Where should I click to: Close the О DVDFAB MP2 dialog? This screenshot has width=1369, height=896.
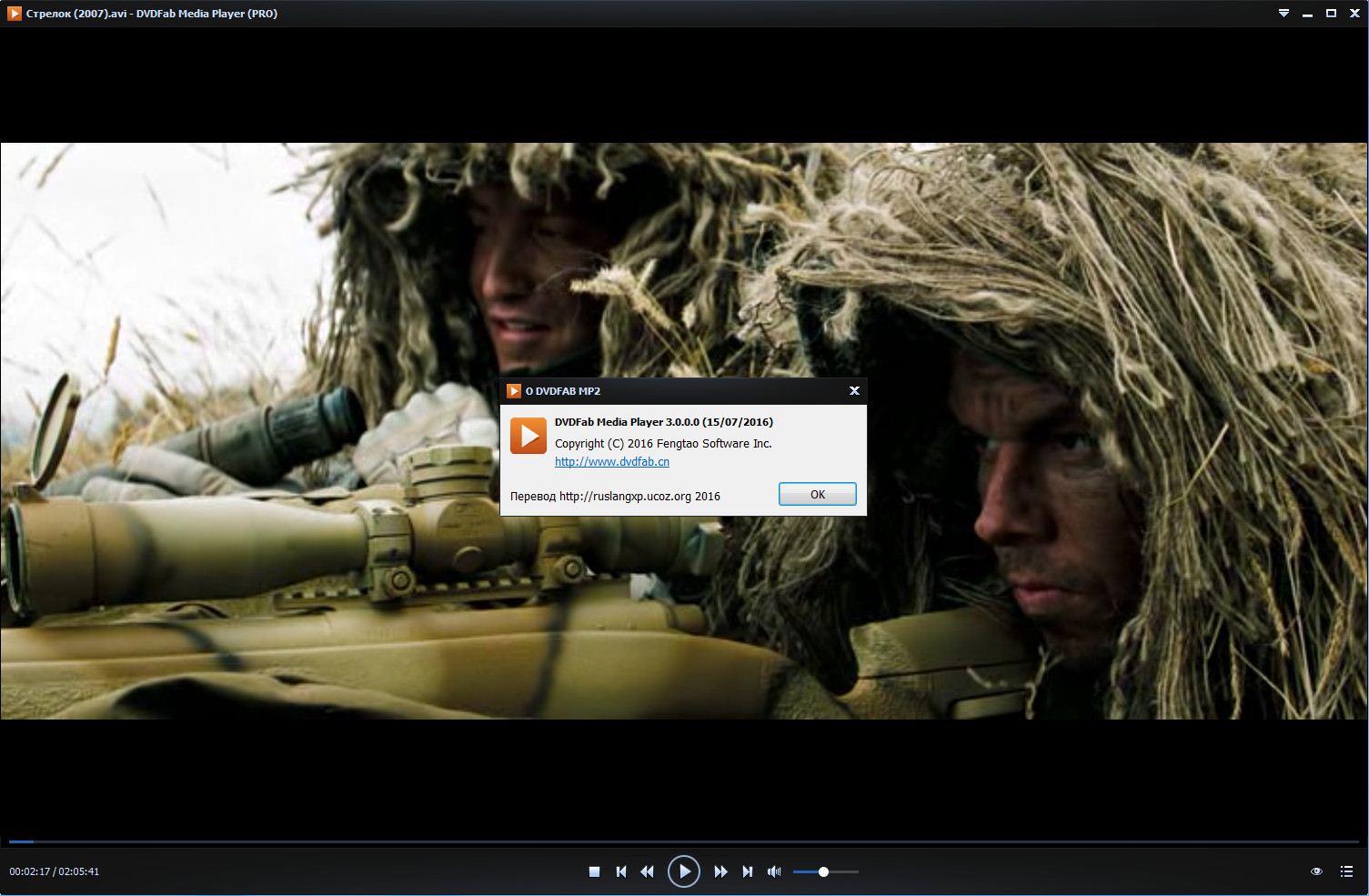[x=854, y=390]
